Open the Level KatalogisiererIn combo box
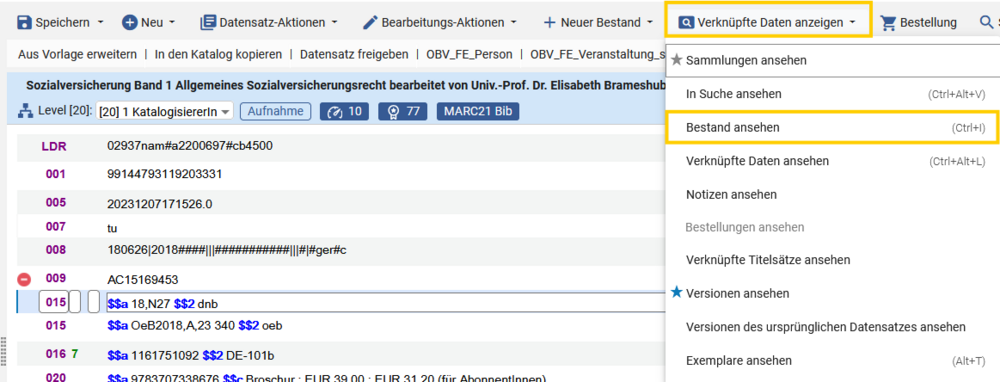Screen dimensions: 1000x382 coord(165,112)
